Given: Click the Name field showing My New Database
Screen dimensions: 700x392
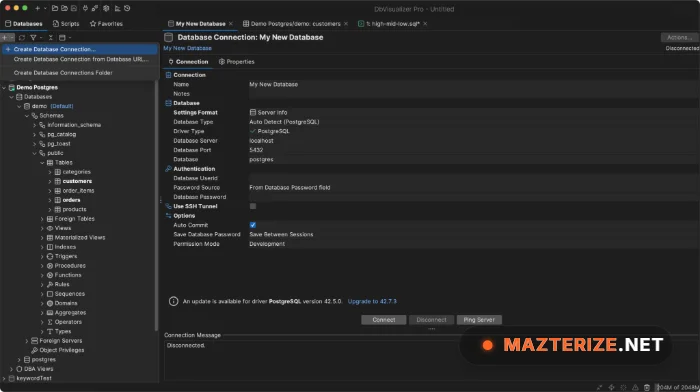Looking at the screenshot, I should 474,84.
